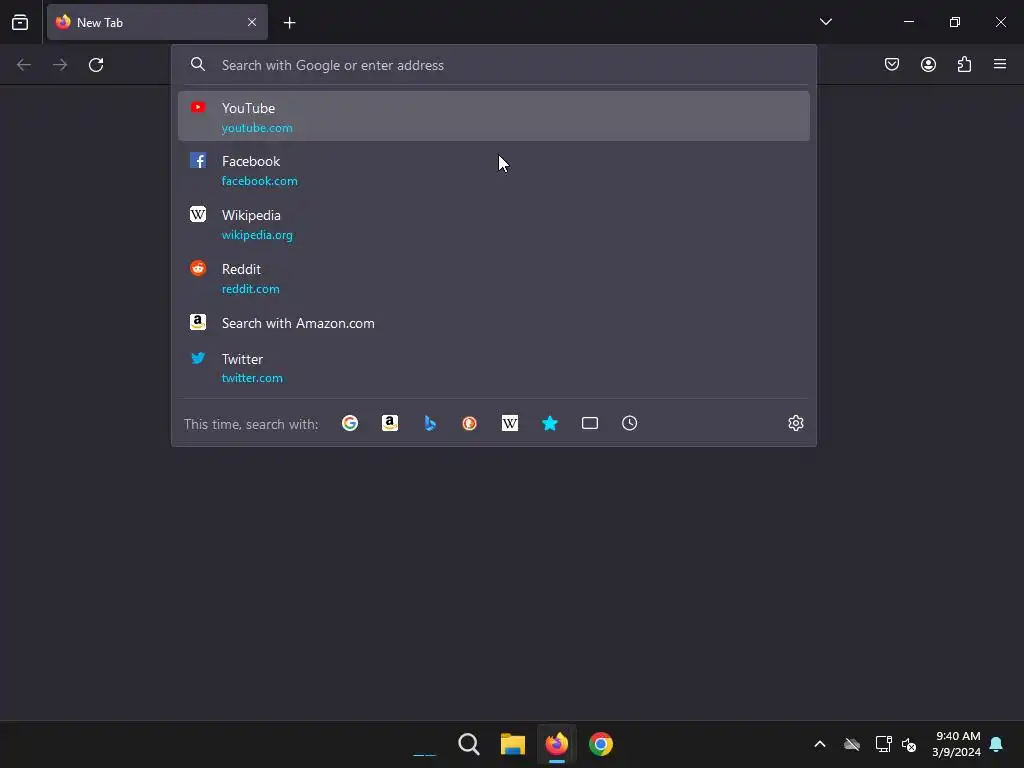Open the List all tabs chevron
This screenshot has width=1024, height=768.
825,22
